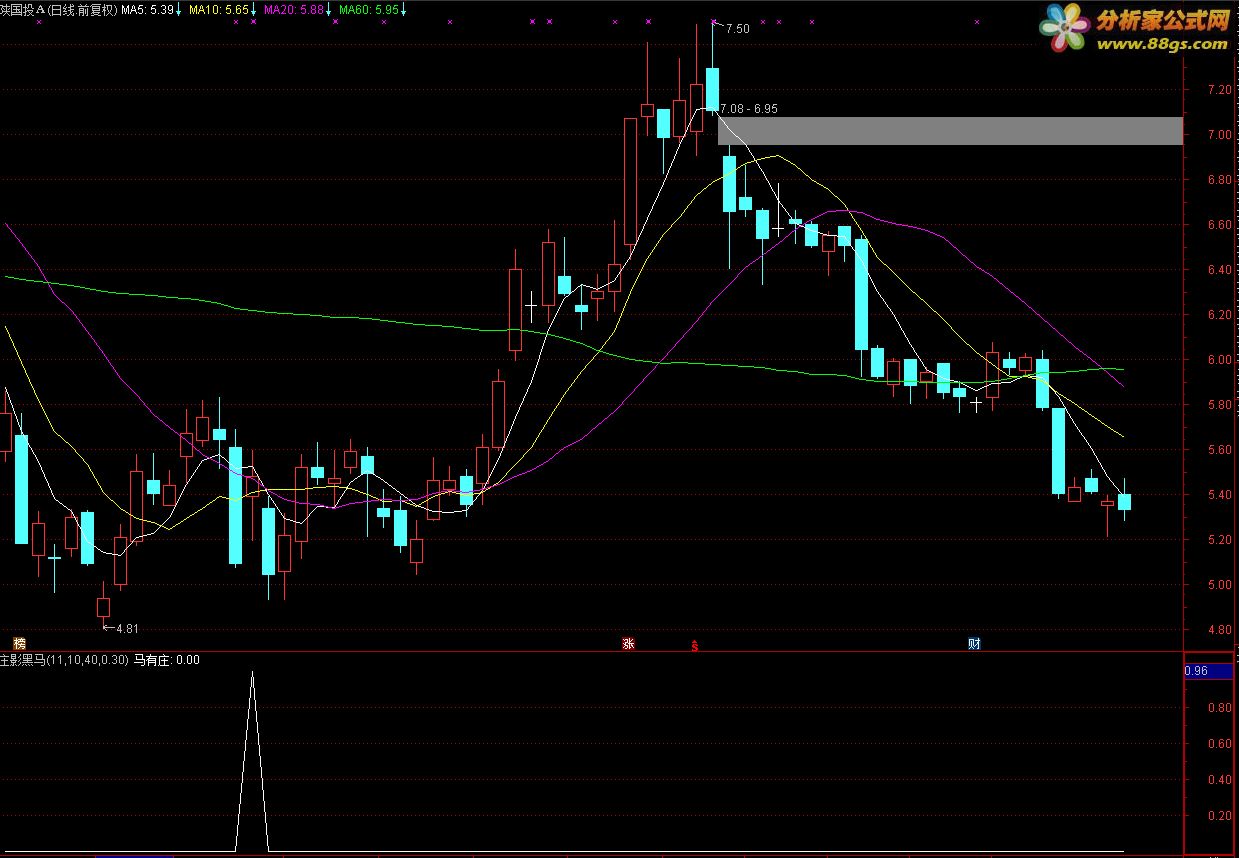Click the MA20: 5.88 label
The width and height of the screenshot is (1239, 858).
294,9
